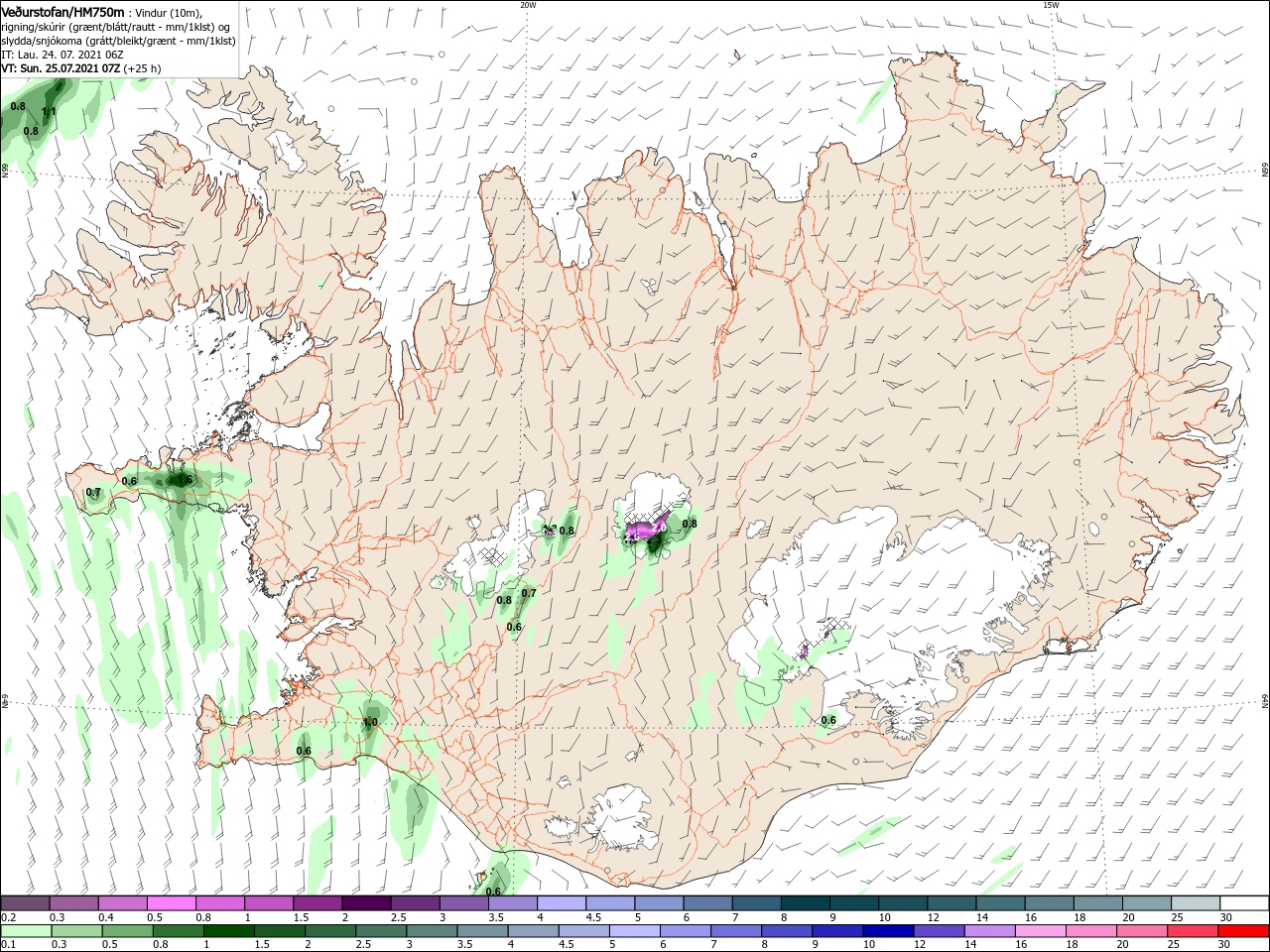Viewport: 1270px width, 952px height.
Task: Click the 0.1 label on the rain scale
Action: [x=8, y=945]
